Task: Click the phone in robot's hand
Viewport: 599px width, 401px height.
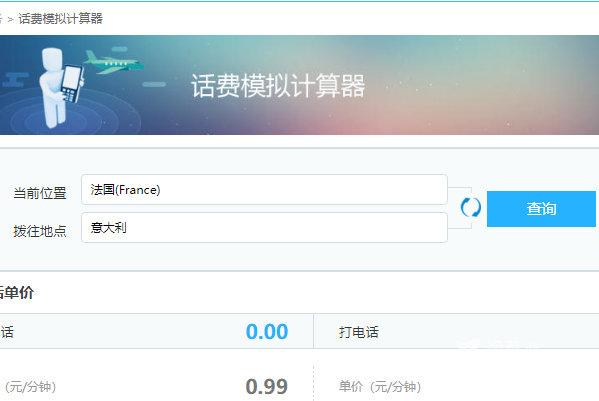Action: (72, 83)
